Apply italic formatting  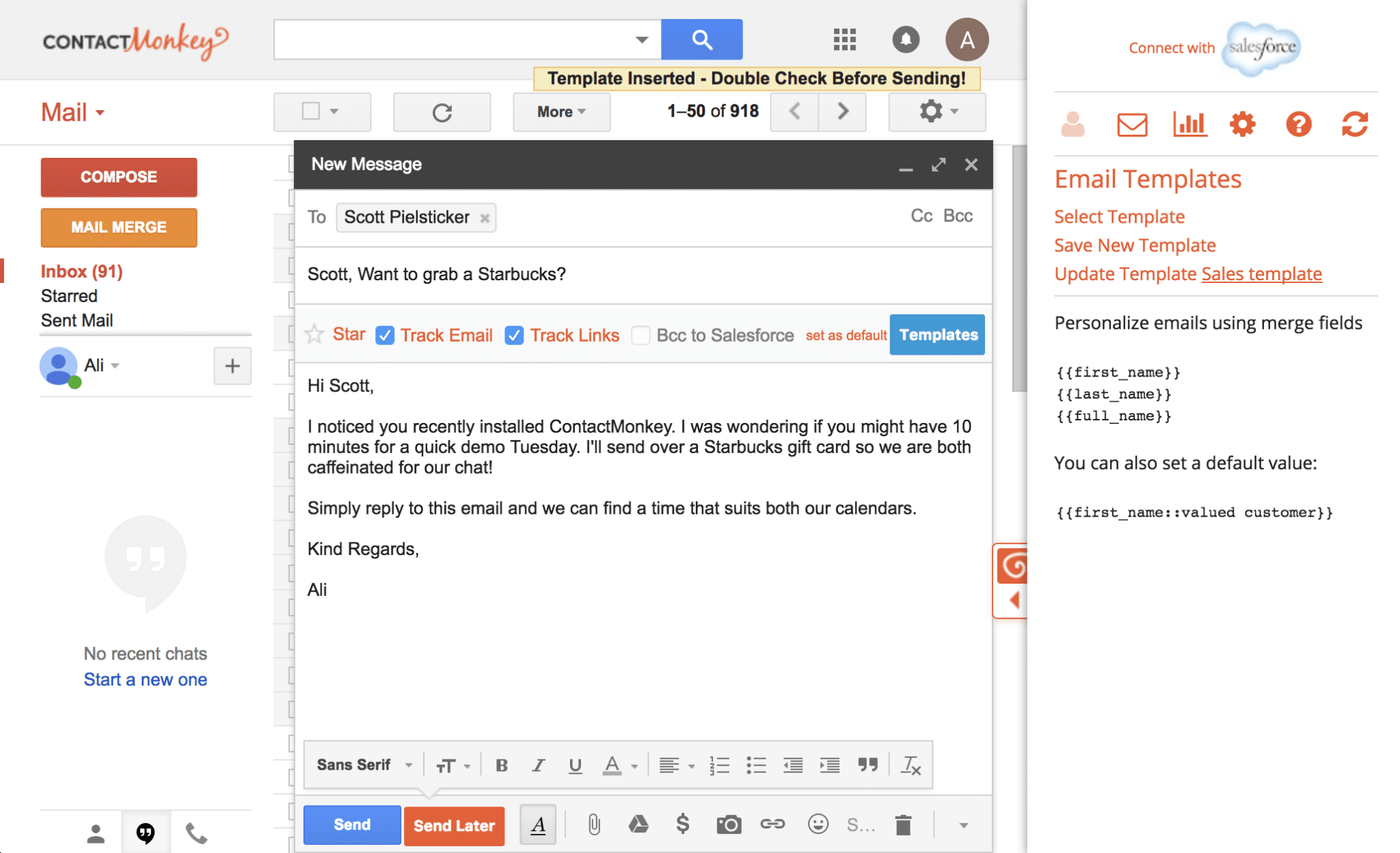pos(539,766)
